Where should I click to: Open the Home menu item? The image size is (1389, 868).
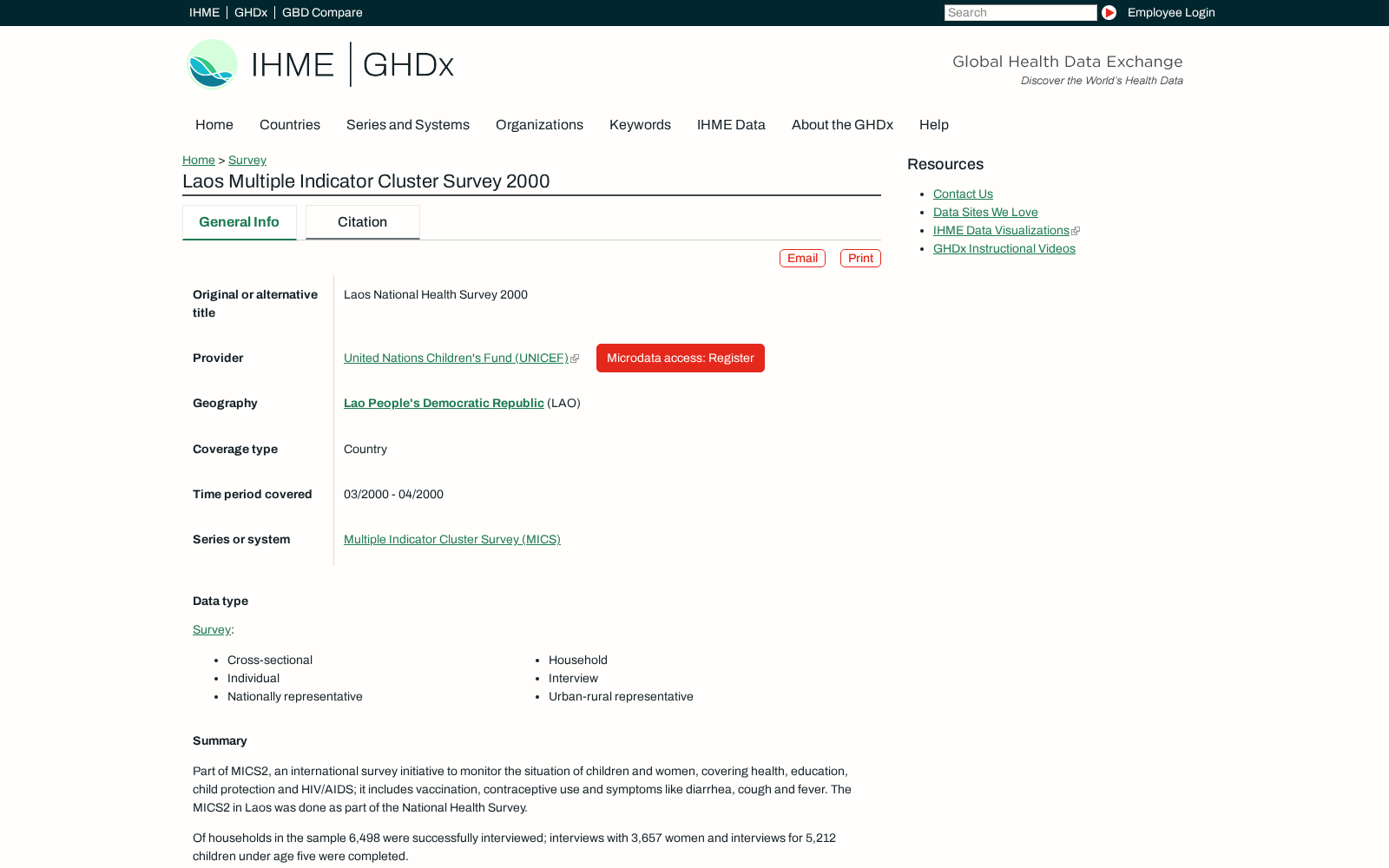click(x=214, y=125)
